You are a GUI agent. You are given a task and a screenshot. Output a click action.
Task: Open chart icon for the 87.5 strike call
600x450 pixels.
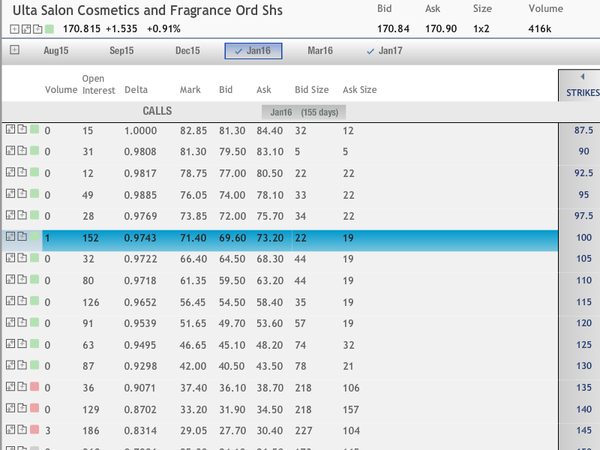(x=10, y=129)
